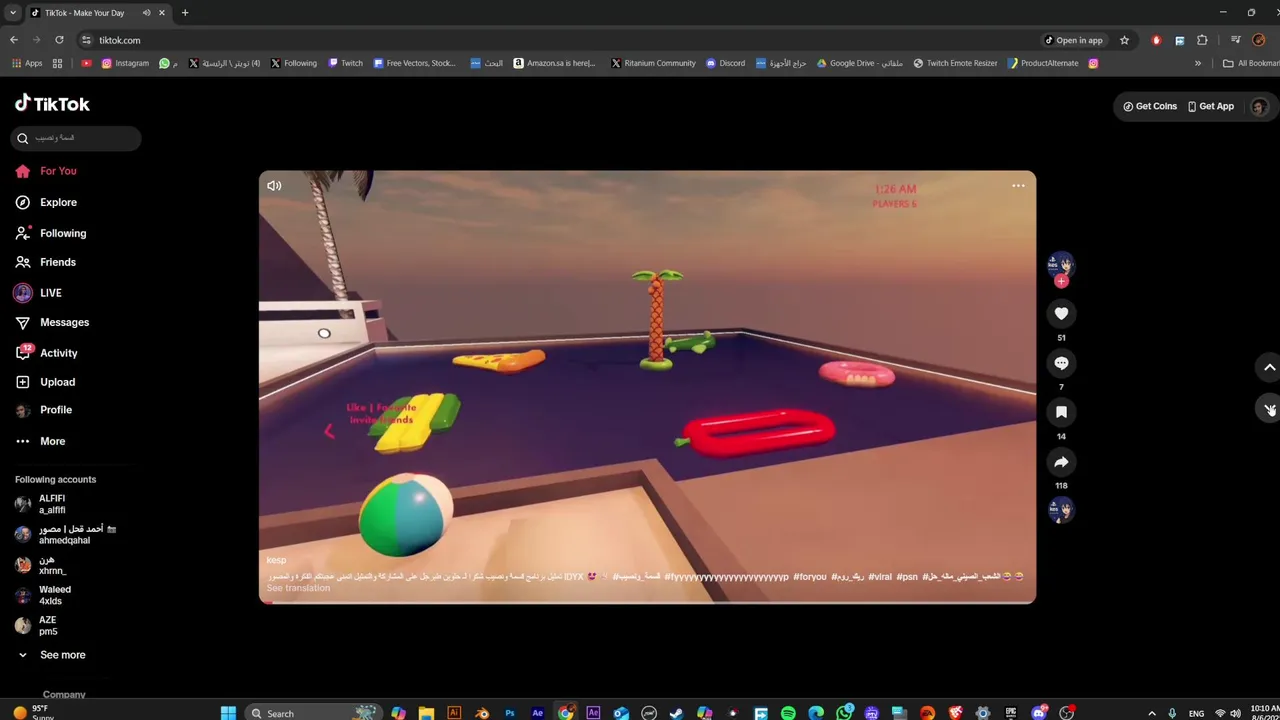The width and height of the screenshot is (1280, 720).
Task: Open the Ritanium Community bookmark
Action: tap(653, 63)
